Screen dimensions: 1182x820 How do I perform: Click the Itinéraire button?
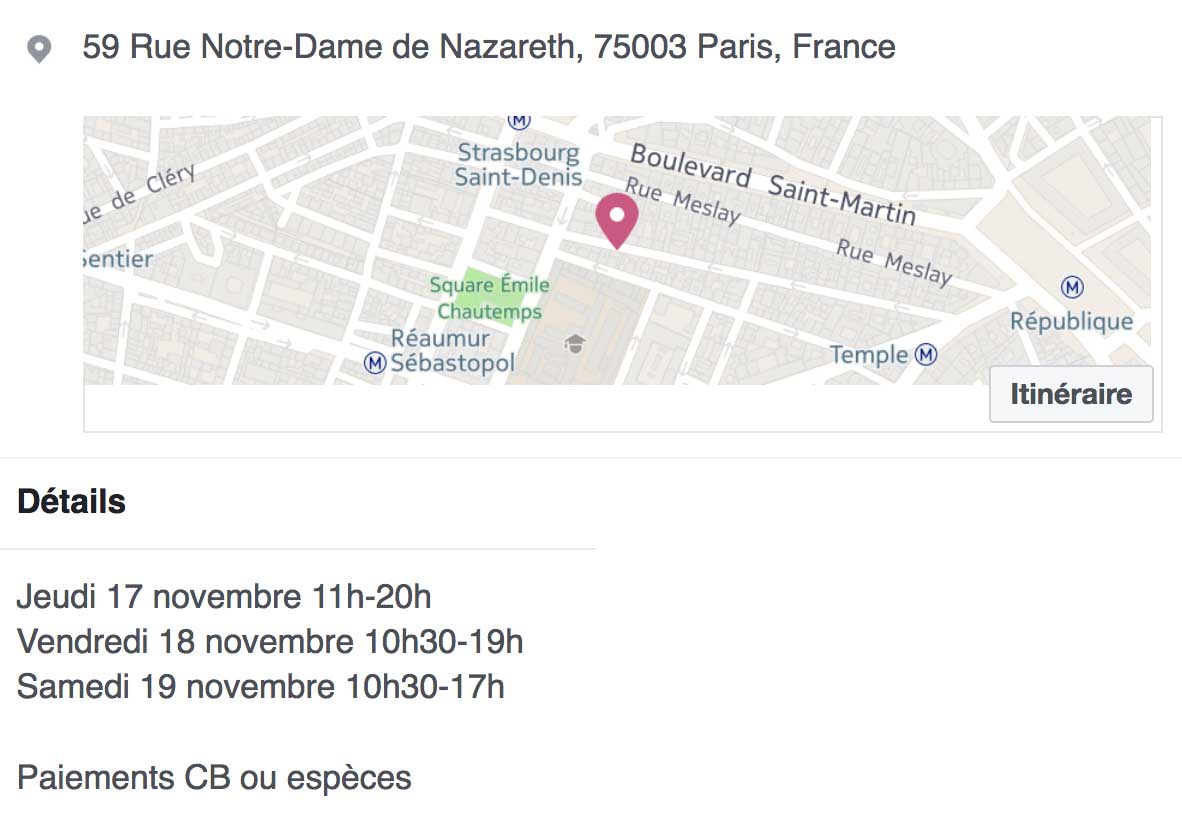click(x=1071, y=393)
